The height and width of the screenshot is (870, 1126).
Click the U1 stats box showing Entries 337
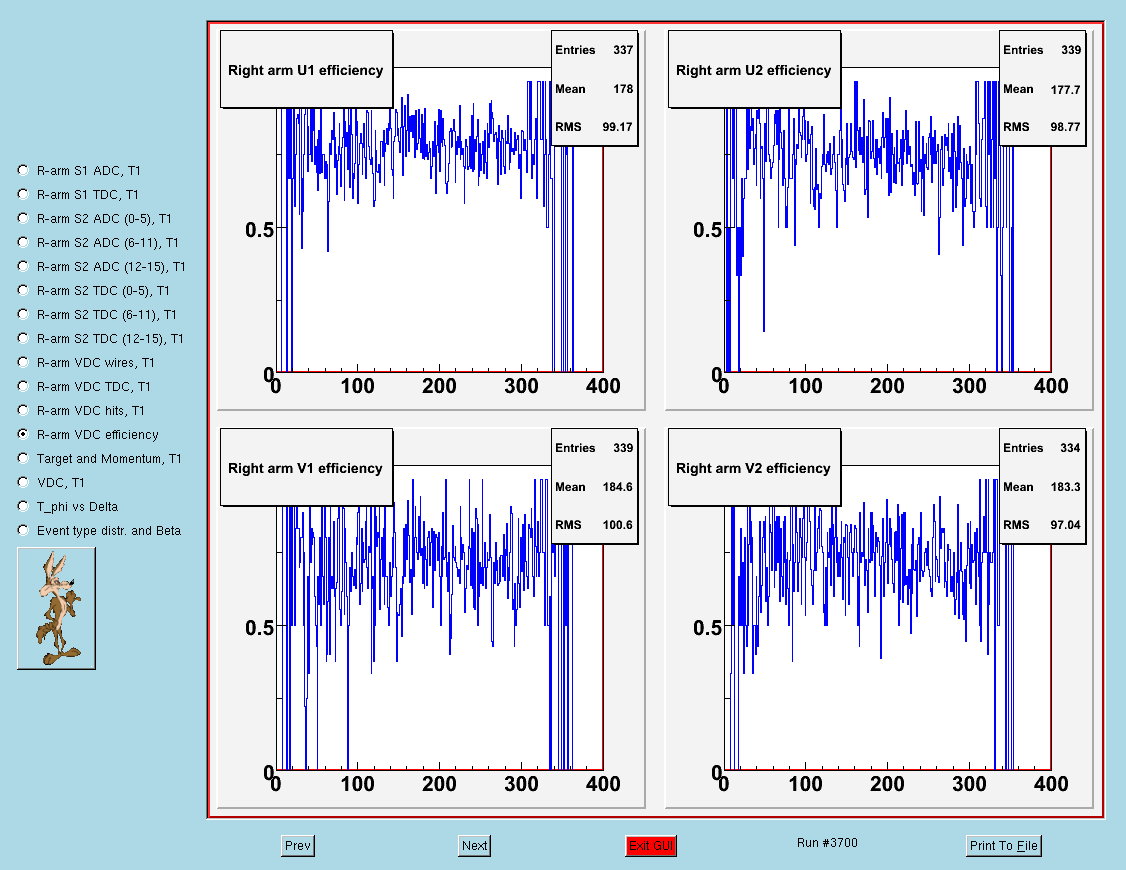point(595,88)
